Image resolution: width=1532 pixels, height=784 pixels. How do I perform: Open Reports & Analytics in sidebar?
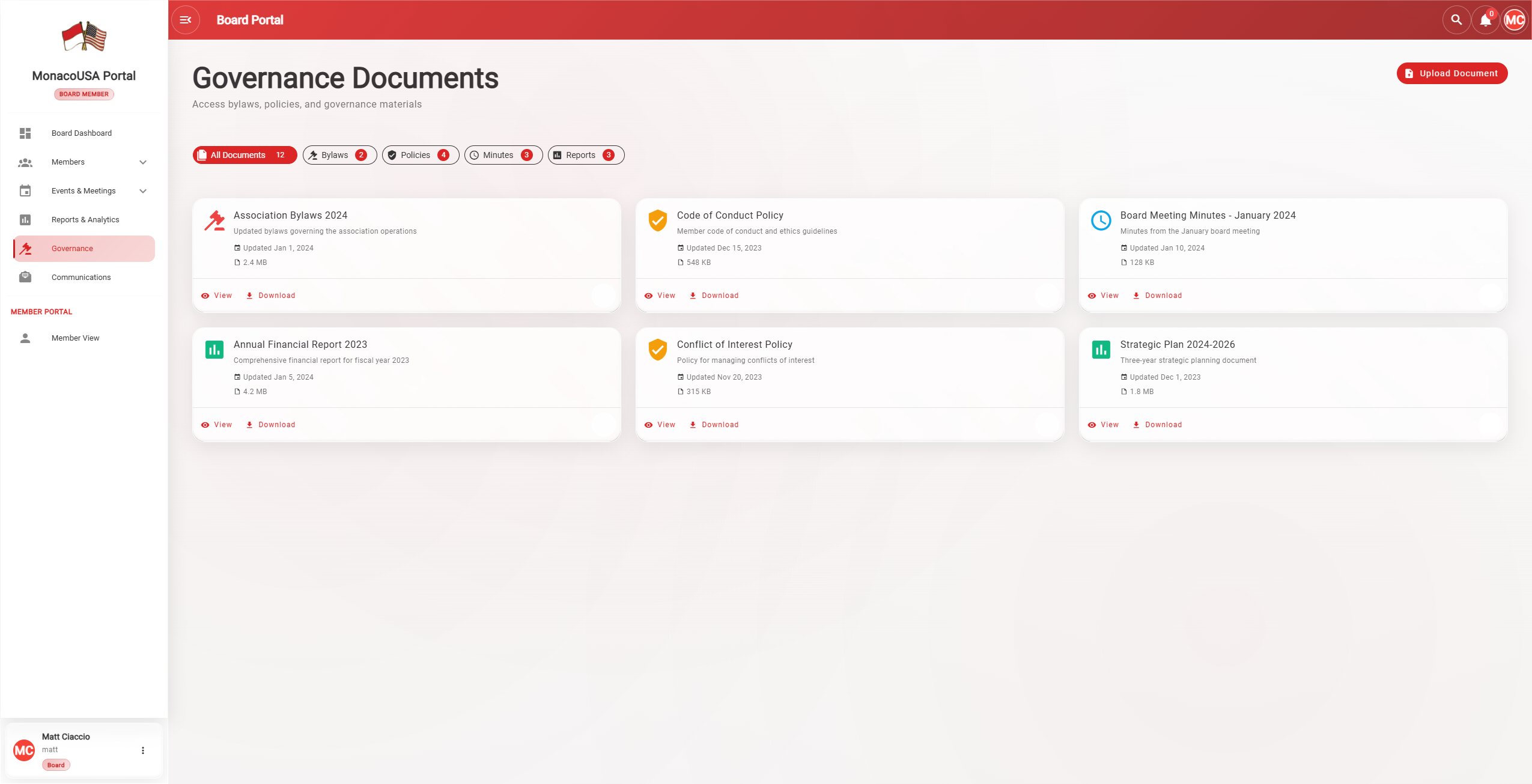[x=85, y=220]
